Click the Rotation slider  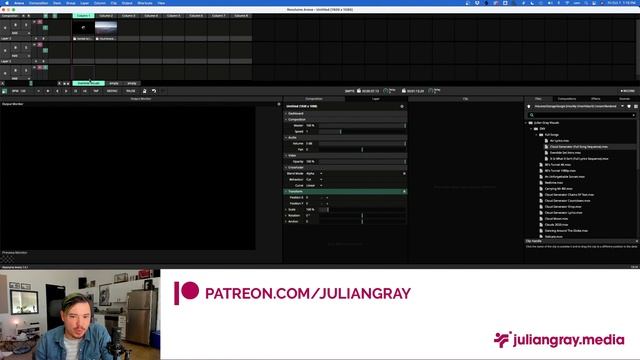[x=362, y=216]
